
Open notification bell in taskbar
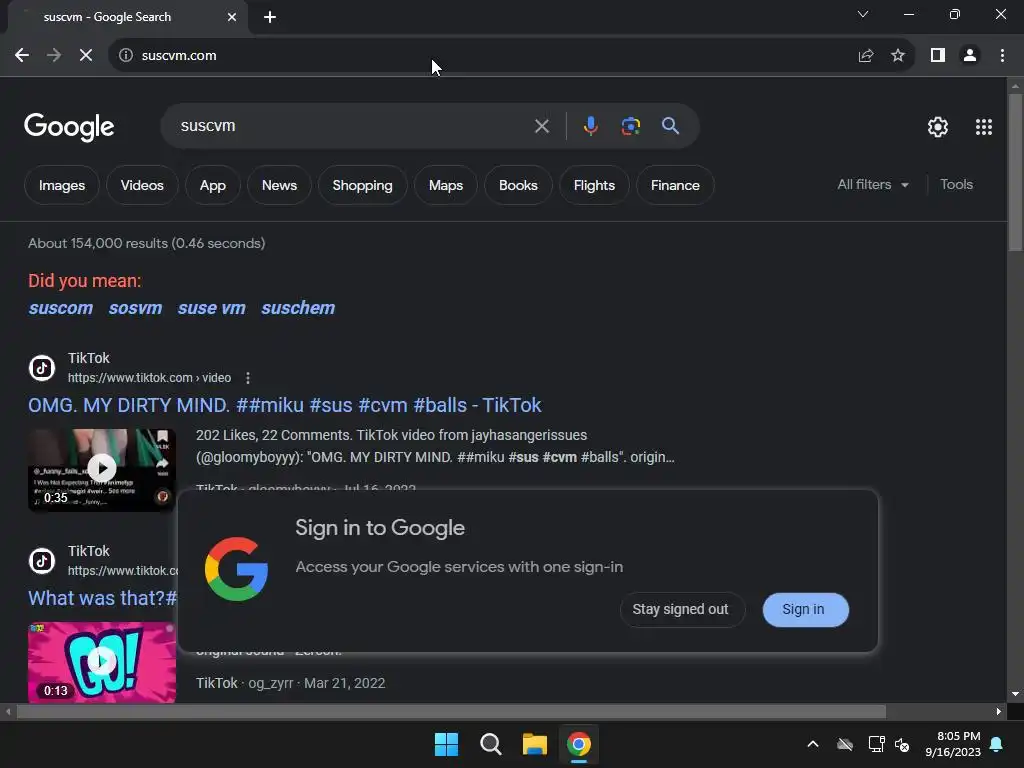click(997, 744)
